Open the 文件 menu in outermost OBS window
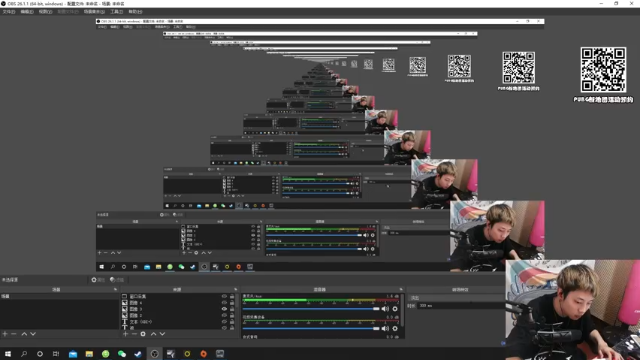Viewport: 640px width, 360px height. (x=9, y=12)
